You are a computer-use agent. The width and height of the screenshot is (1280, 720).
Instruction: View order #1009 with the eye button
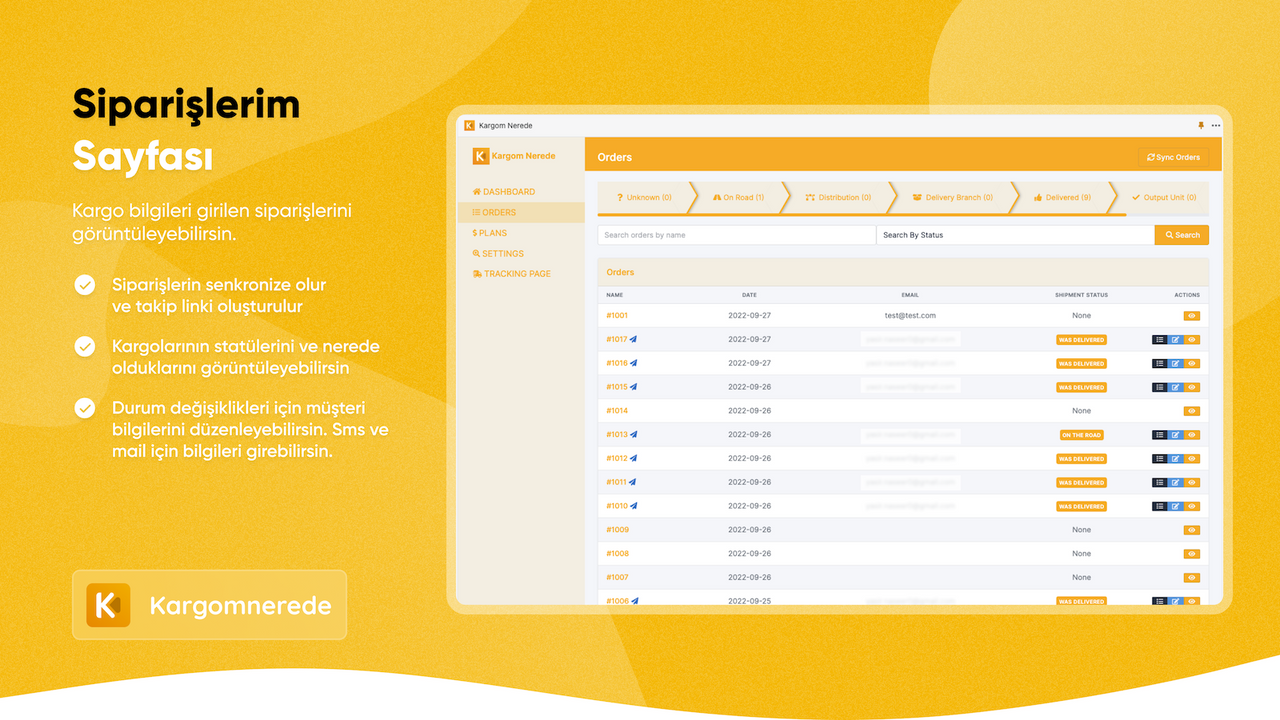pyautogui.click(x=1191, y=530)
